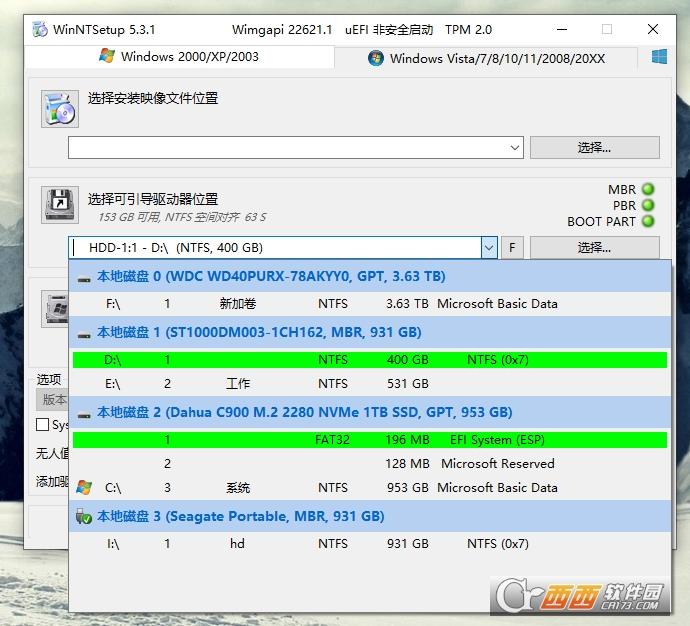
Task: Click the installation drive icon behind dropdown
Action: point(55,309)
